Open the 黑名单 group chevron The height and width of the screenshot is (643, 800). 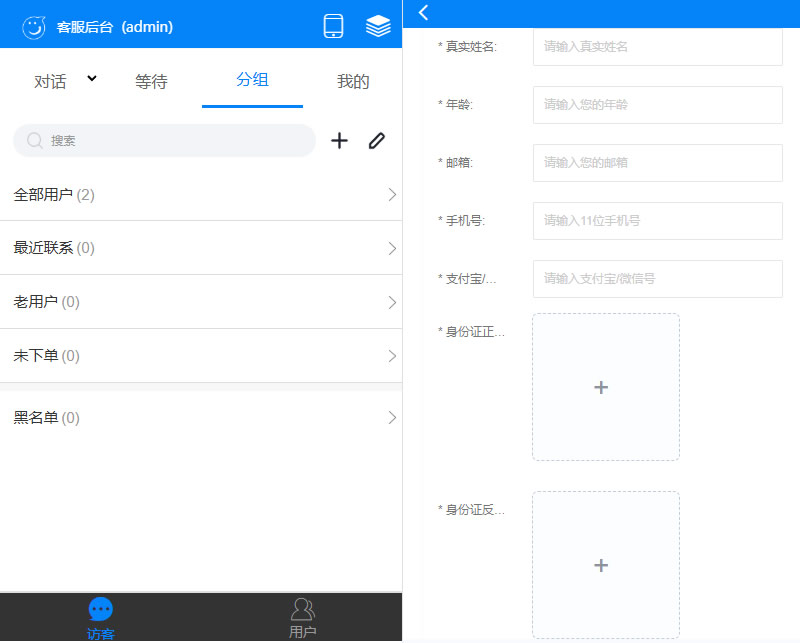point(392,418)
